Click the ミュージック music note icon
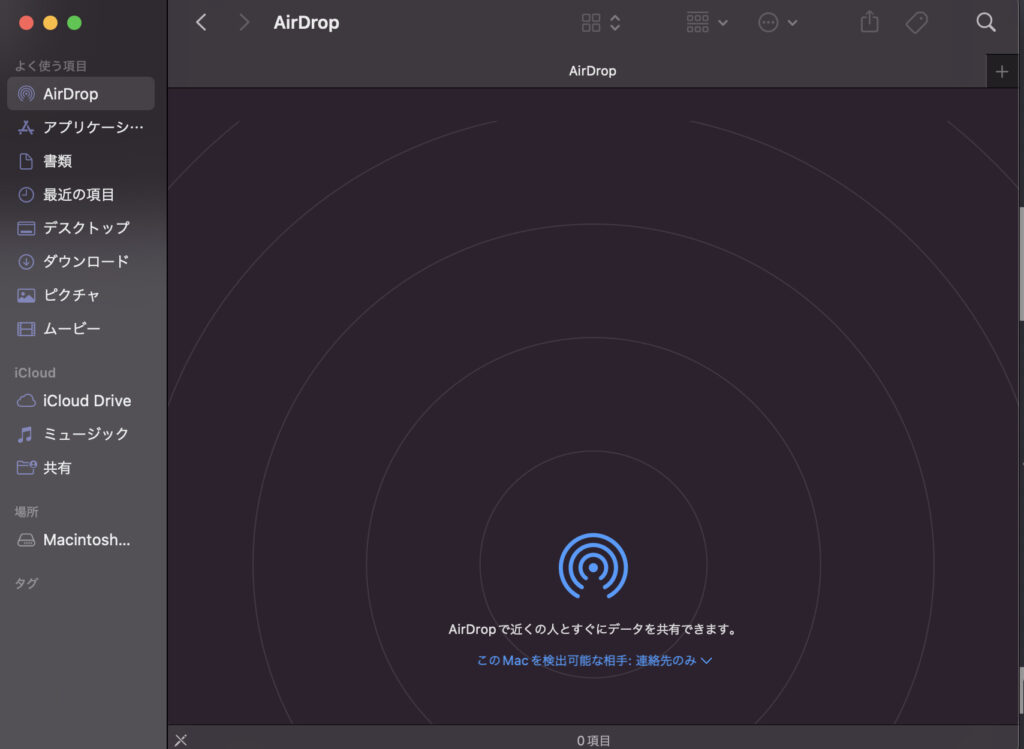 coord(25,434)
